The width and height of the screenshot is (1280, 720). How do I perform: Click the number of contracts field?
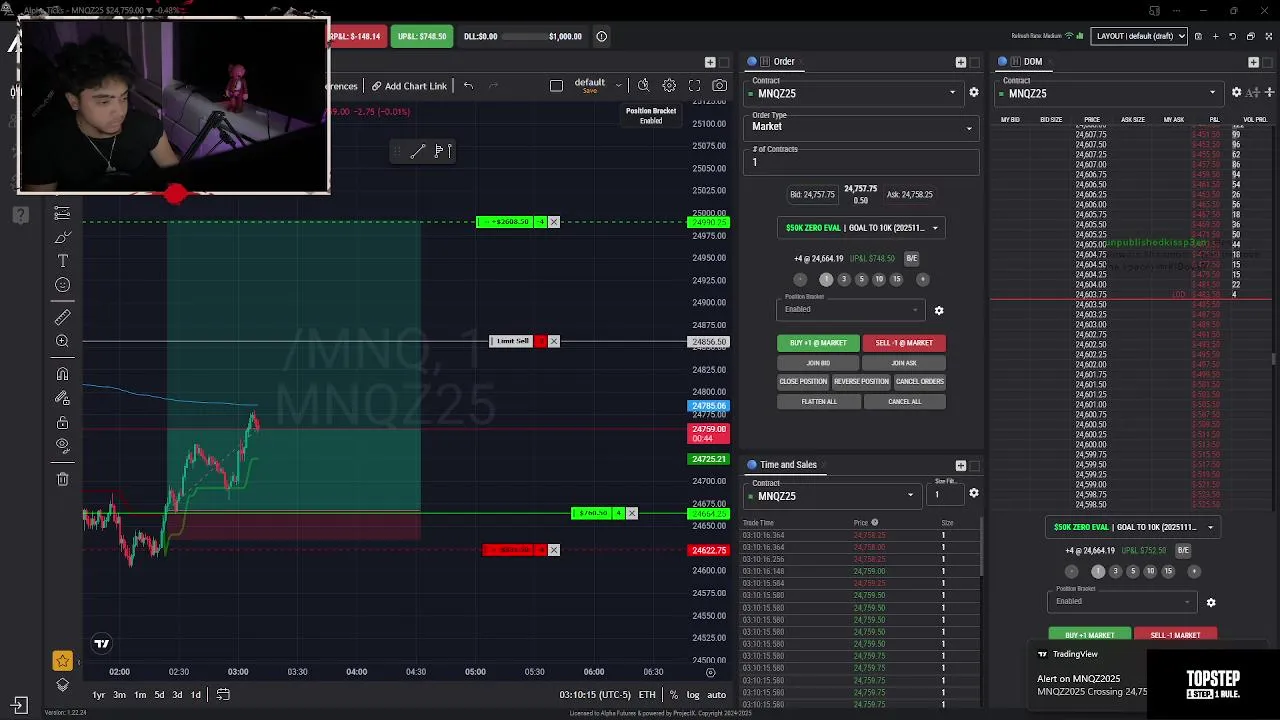pyautogui.click(x=862, y=161)
